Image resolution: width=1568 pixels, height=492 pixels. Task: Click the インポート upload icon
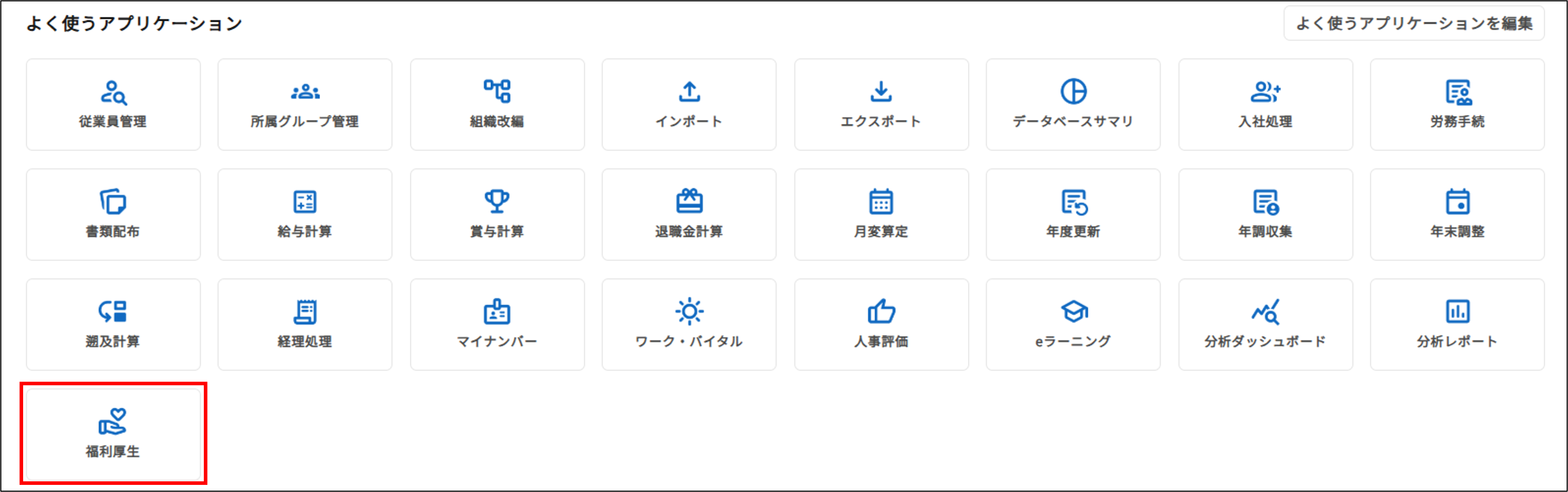click(x=688, y=105)
